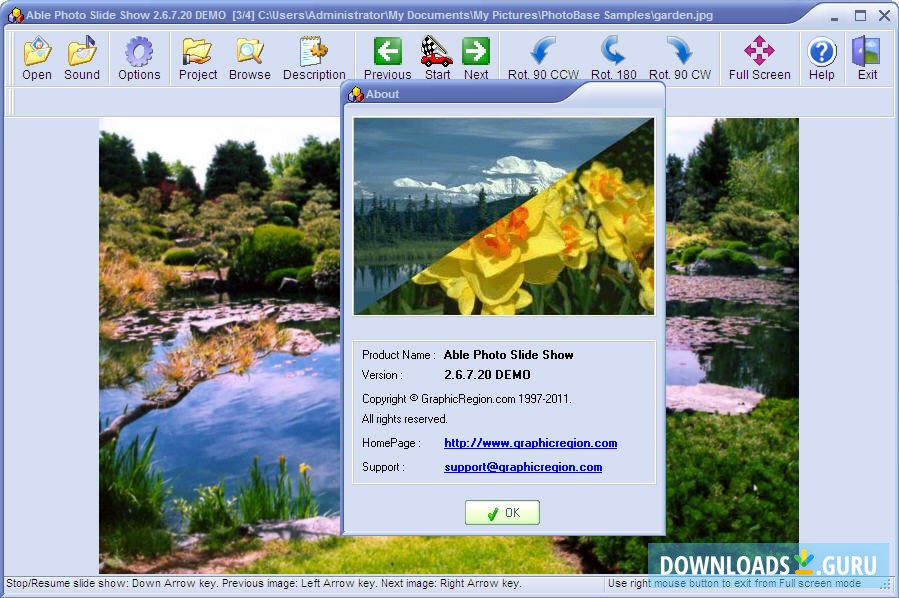Open the graphicregion.com homepage link

[x=530, y=443]
